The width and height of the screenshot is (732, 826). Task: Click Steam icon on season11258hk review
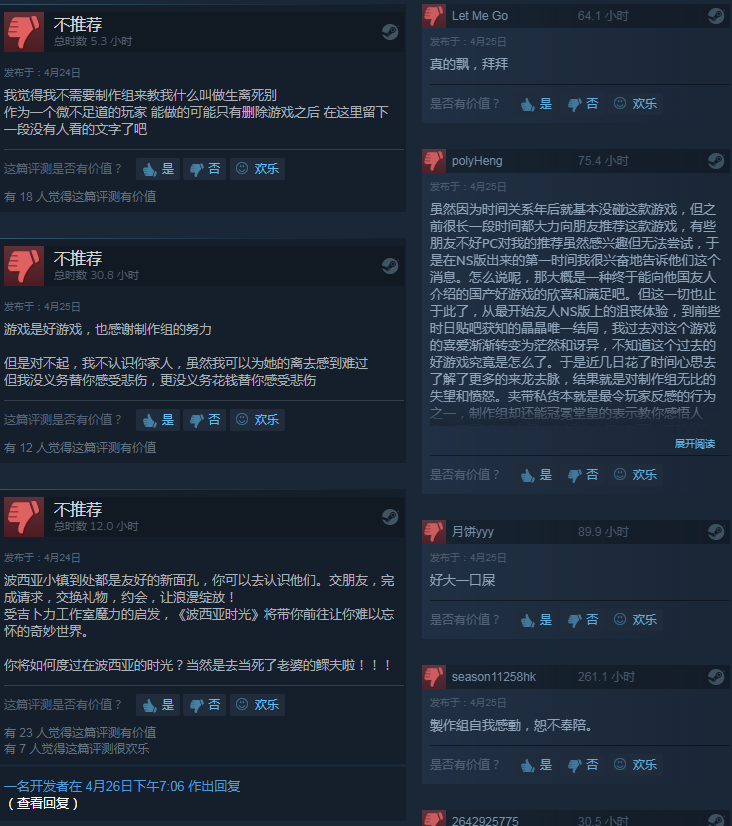click(716, 676)
